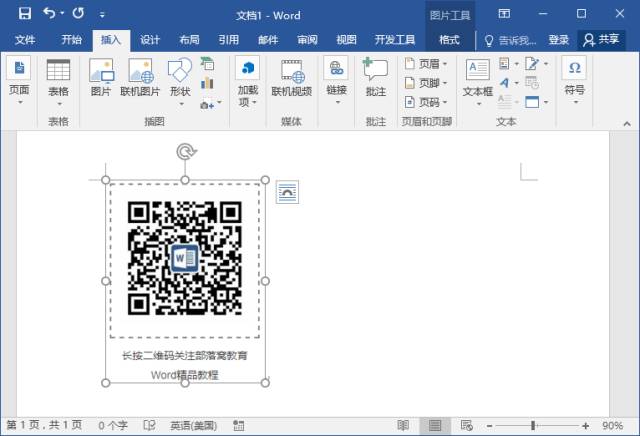Insert a text box using 文本框
The height and width of the screenshot is (436, 640).
click(x=478, y=78)
